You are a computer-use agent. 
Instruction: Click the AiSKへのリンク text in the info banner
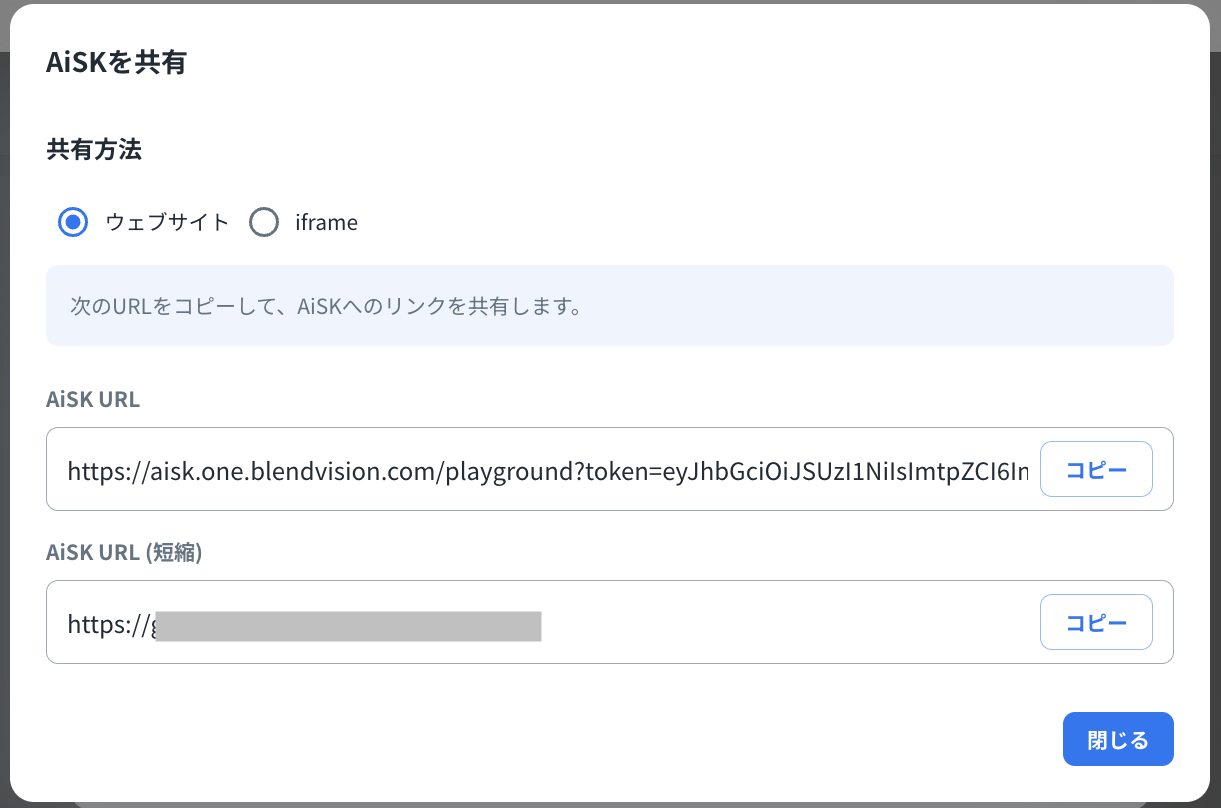click(x=362, y=306)
